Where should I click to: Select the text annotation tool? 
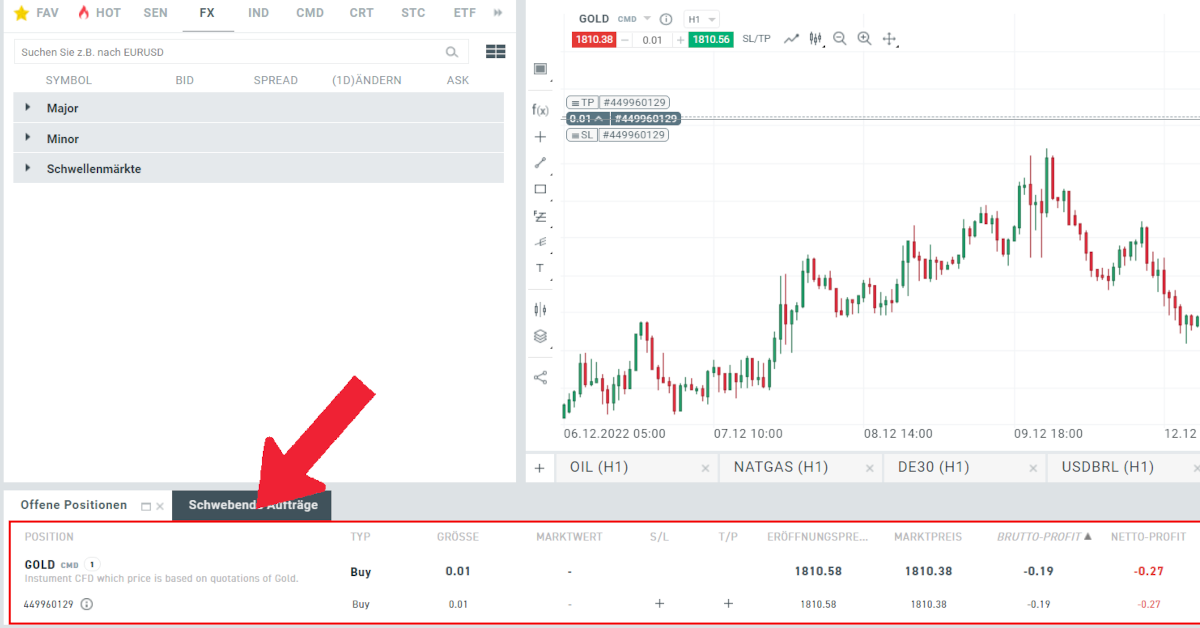pos(540,267)
